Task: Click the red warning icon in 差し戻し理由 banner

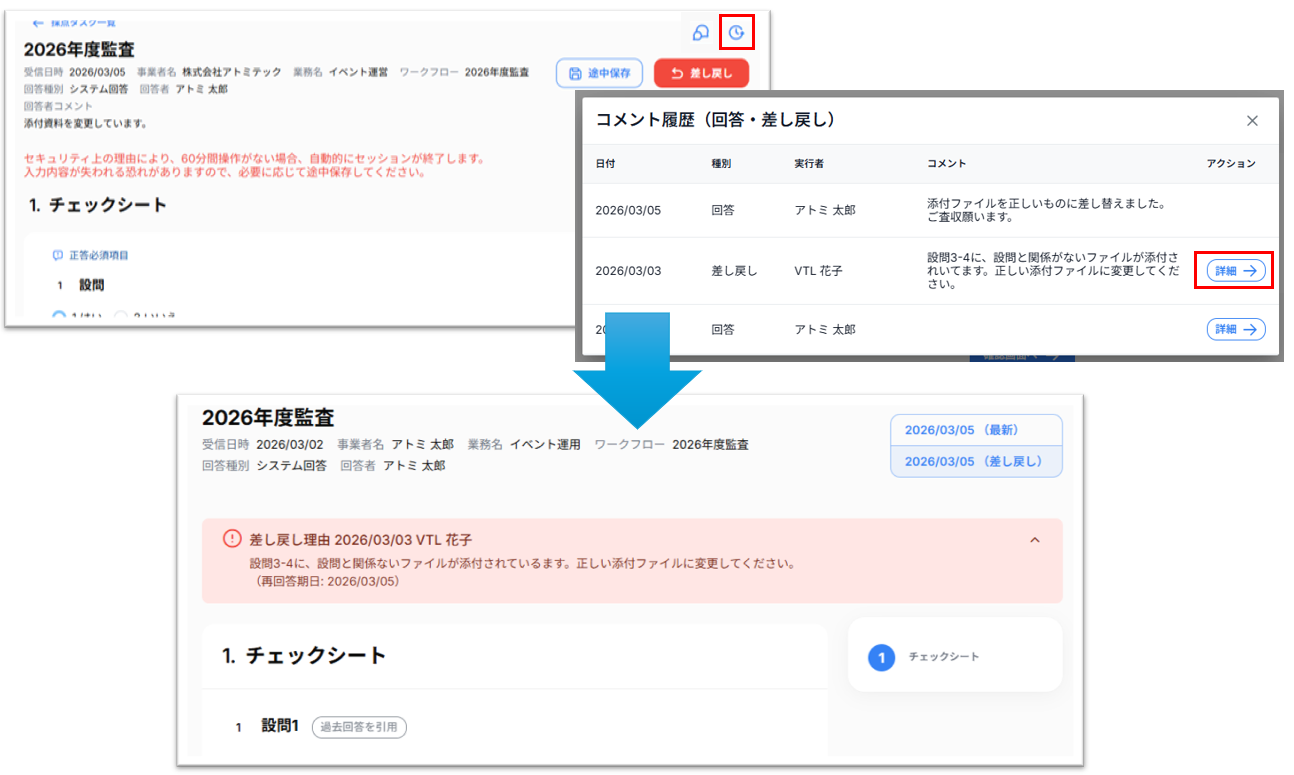Action: point(232,539)
